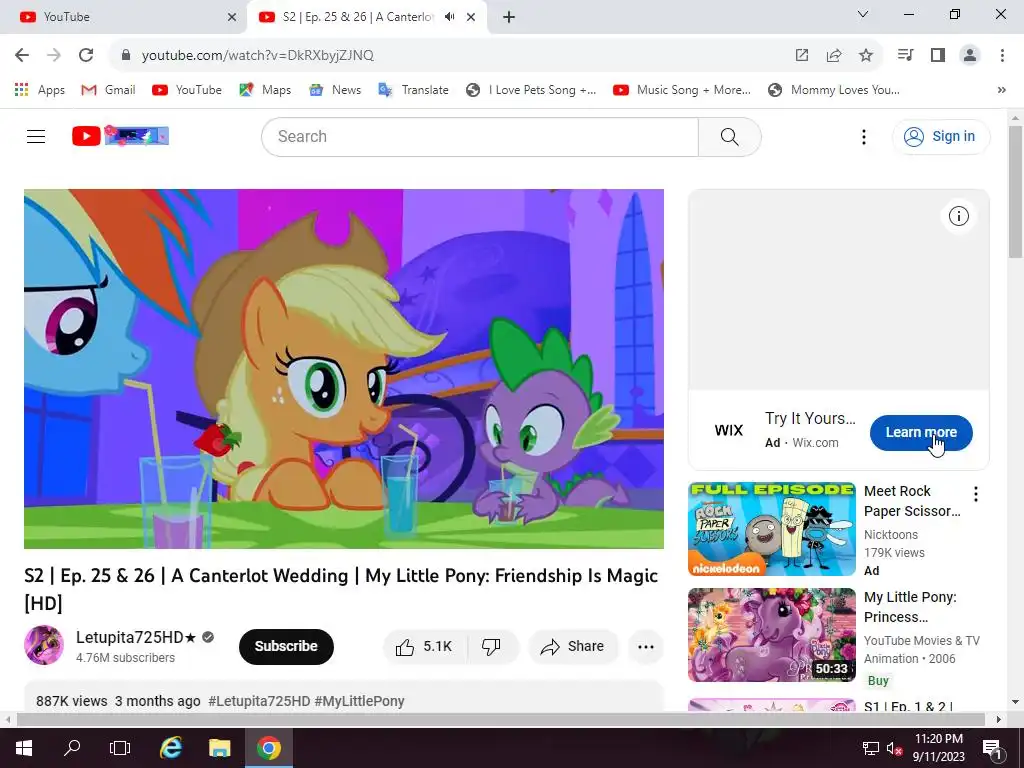Open Chrome profile icon
The image size is (1024, 768).
970,55
